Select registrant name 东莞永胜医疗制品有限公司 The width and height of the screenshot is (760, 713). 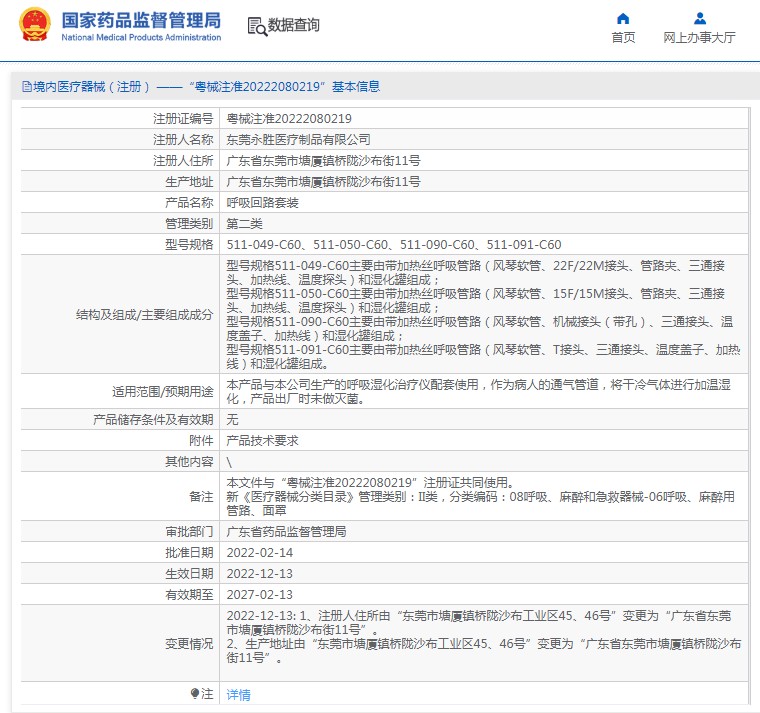[299, 140]
